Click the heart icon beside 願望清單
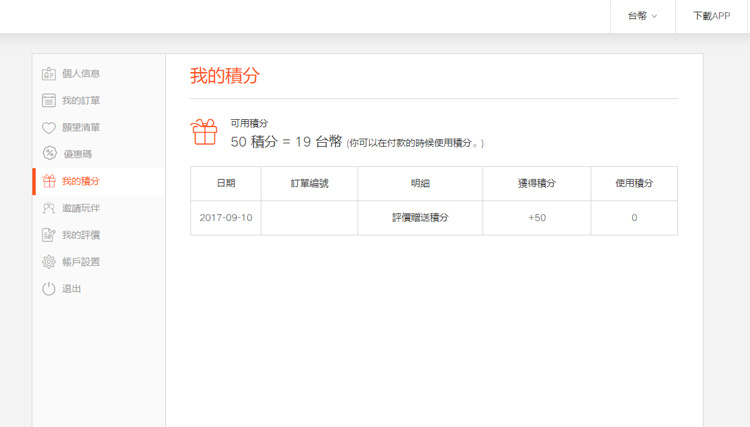750x427 pixels. [49, 128]
